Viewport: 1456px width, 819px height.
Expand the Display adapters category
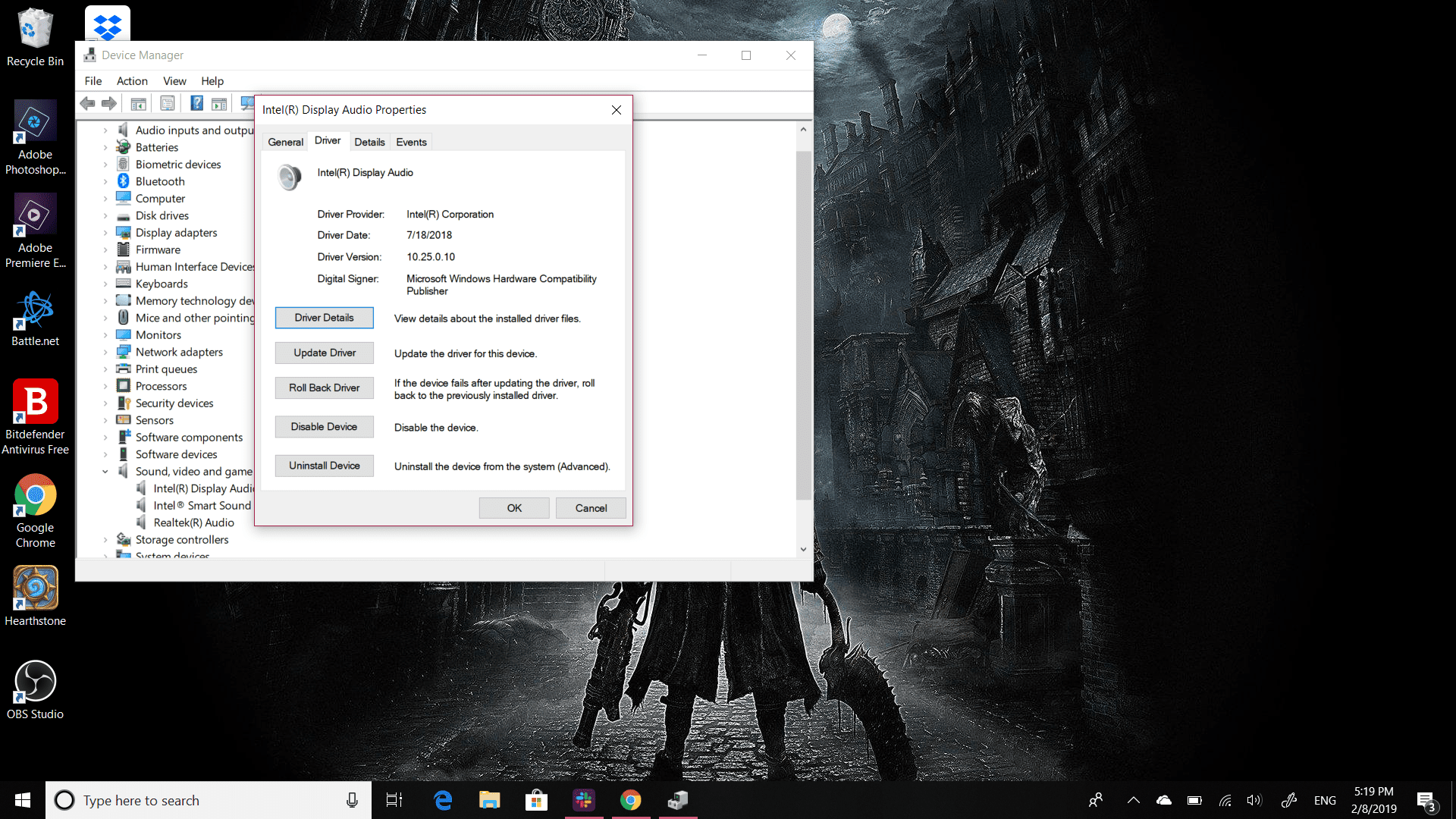click(x=105, y=232)
